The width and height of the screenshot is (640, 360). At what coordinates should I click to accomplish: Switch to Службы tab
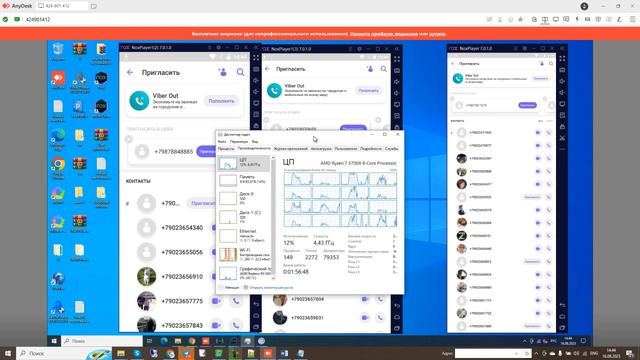[391, 149]
